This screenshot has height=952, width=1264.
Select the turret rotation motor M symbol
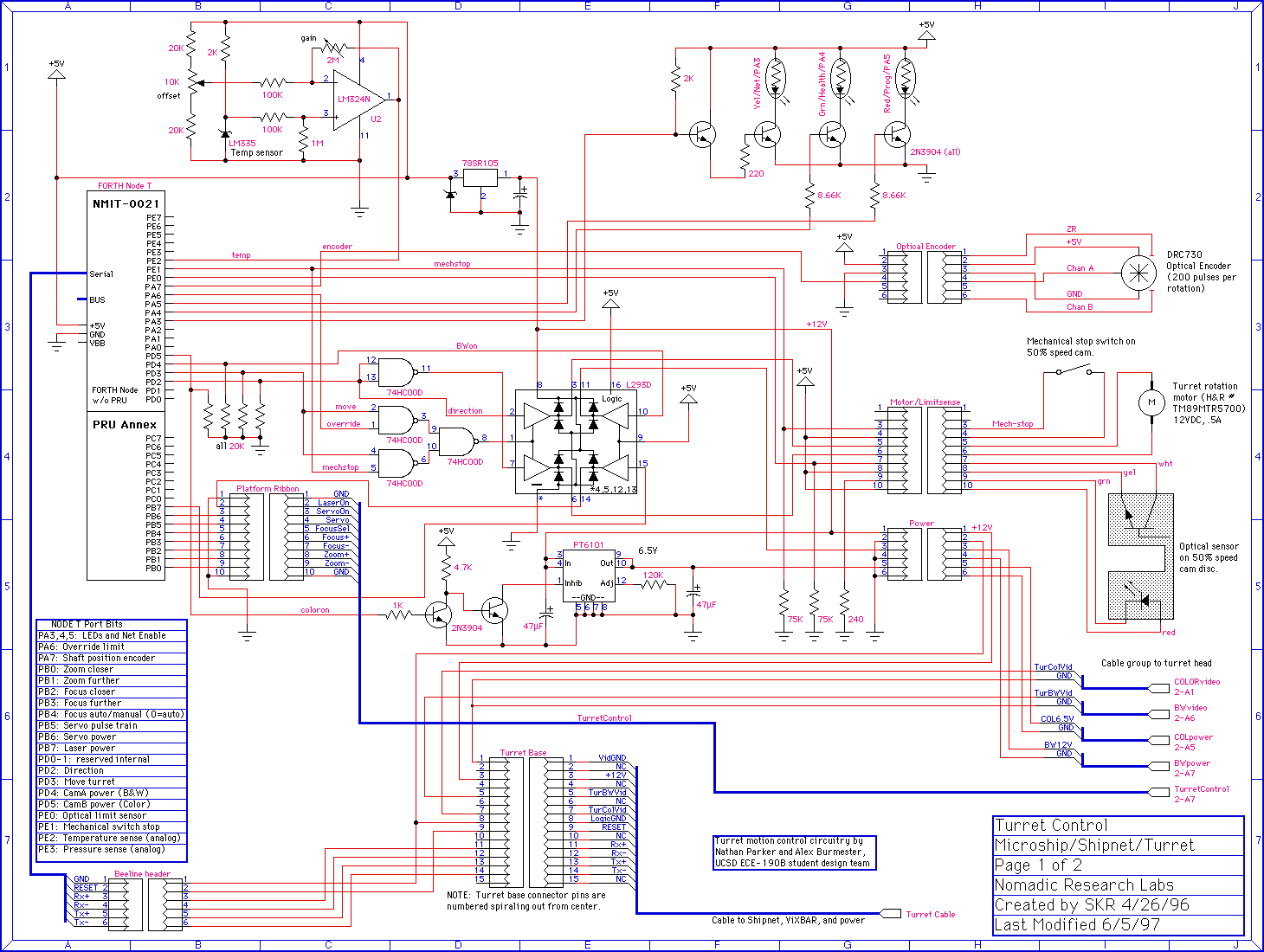[x=1151, y=402]
